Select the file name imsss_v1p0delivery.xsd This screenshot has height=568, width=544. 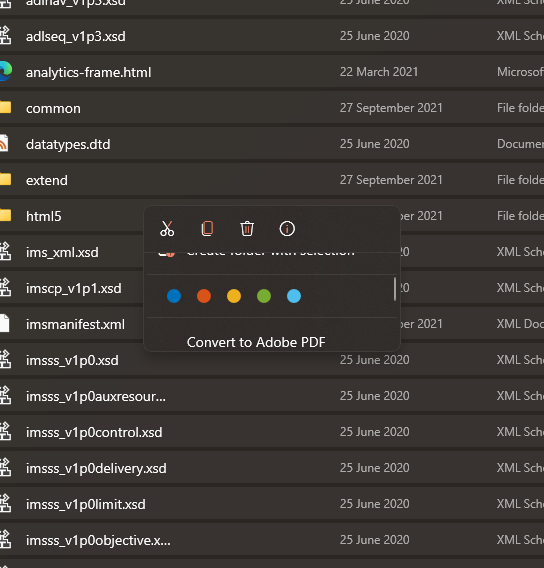tap(96, 468)
